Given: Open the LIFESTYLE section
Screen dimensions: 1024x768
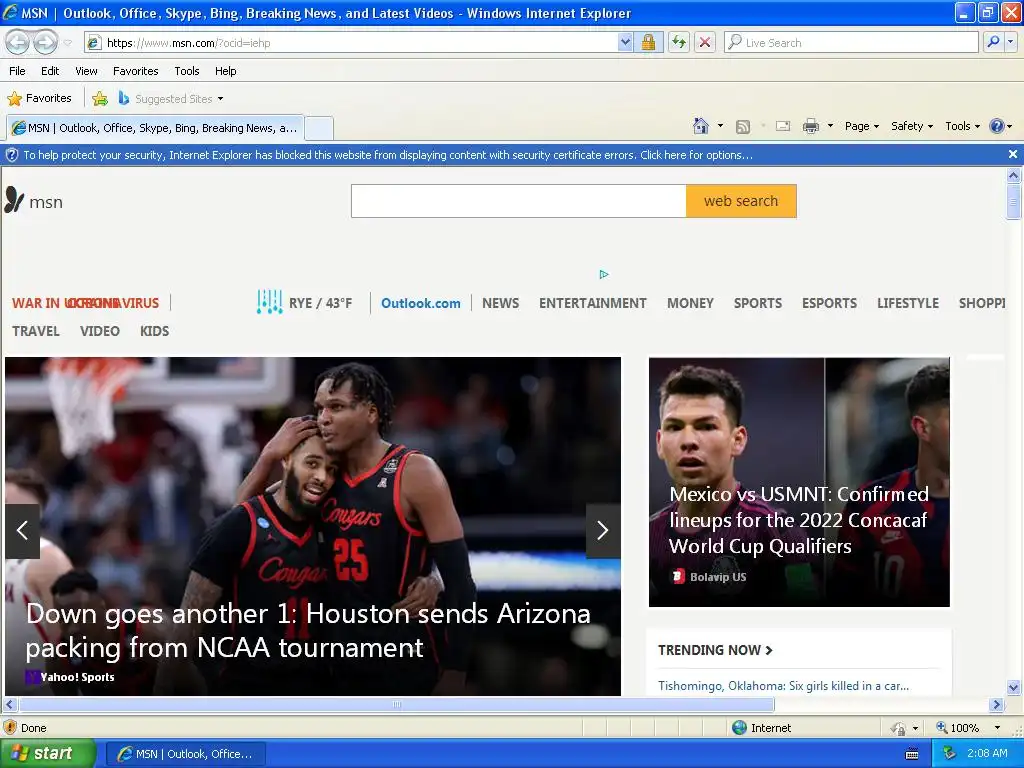Looking at the screenshot, I should pyautogui.click(x=908, y=303).
